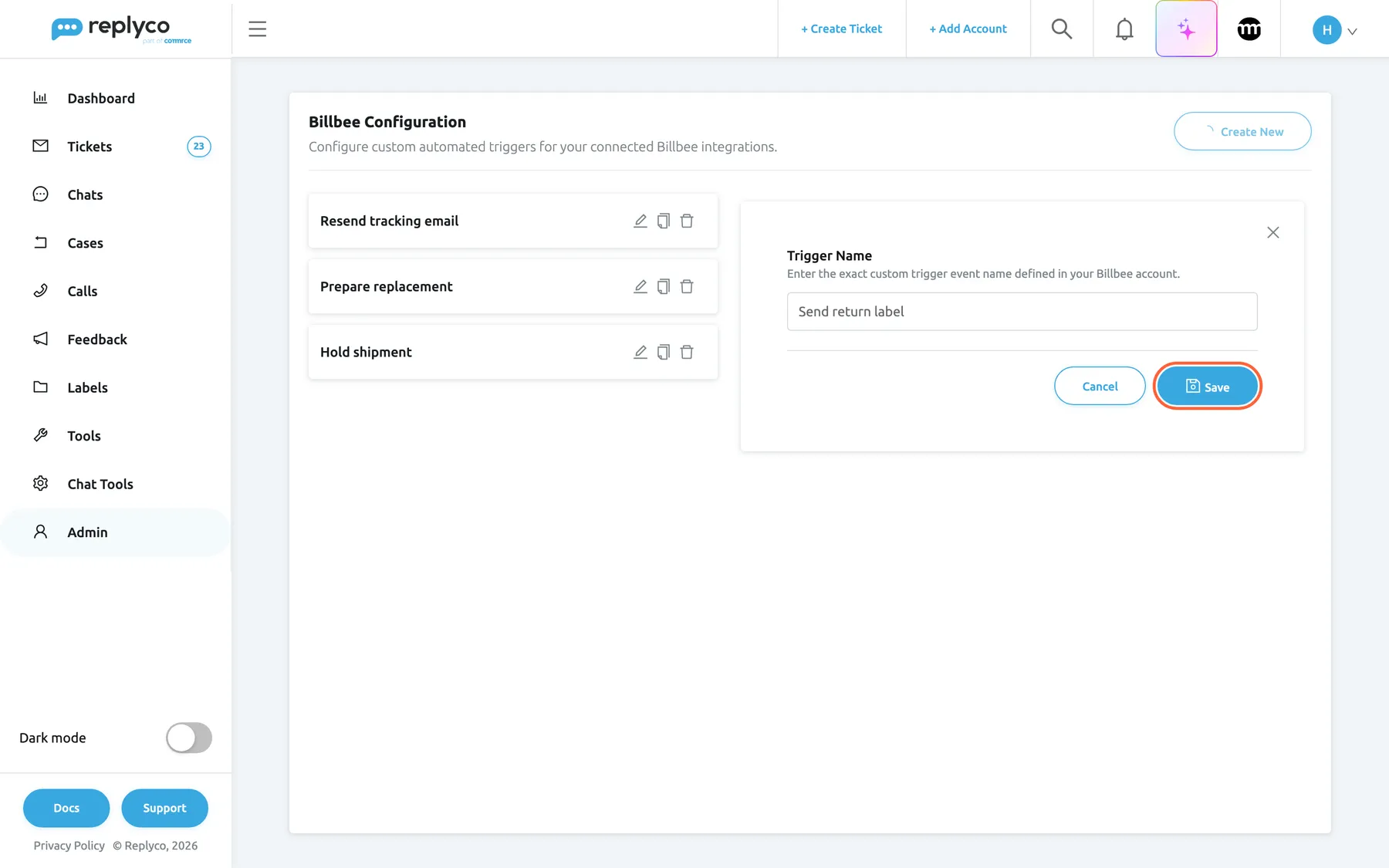Click the replyco logo
This screenshot has width=1389, height=868.
coord(122,29)
